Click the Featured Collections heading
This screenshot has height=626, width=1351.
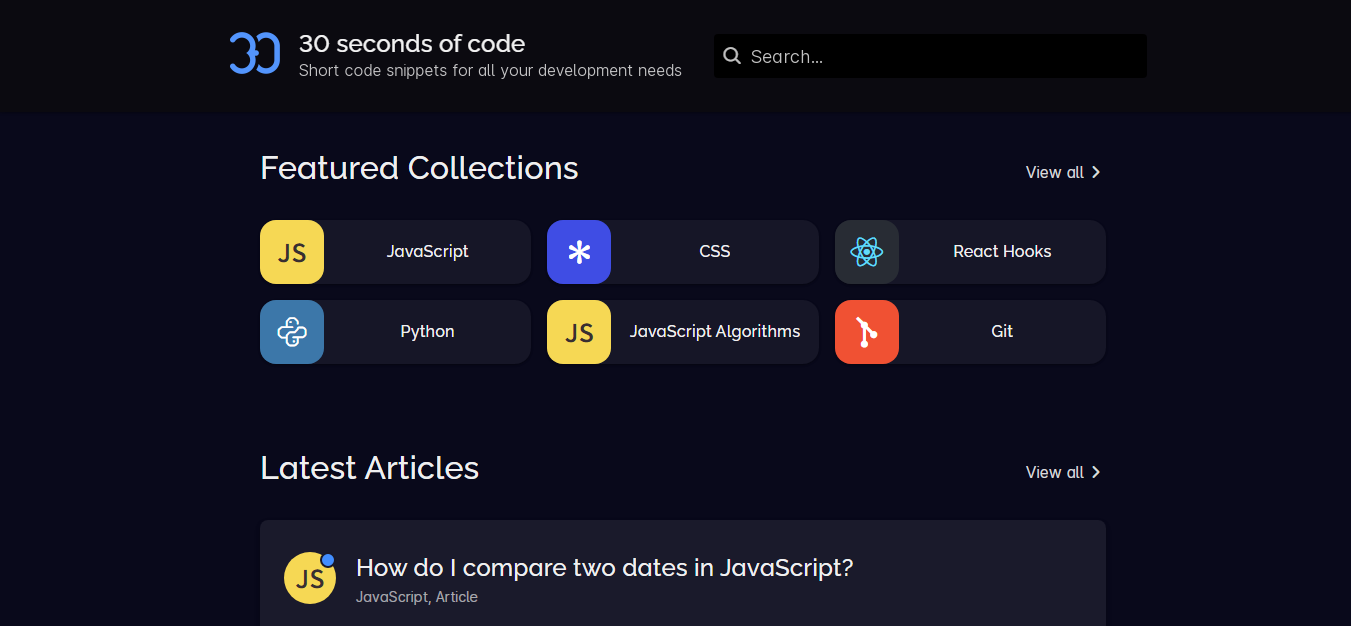tap(419, 168)
